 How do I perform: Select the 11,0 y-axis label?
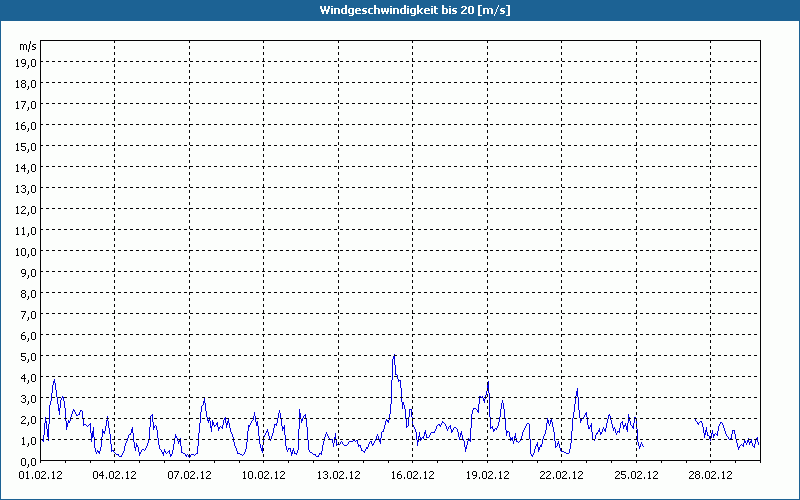pos(26,231)
